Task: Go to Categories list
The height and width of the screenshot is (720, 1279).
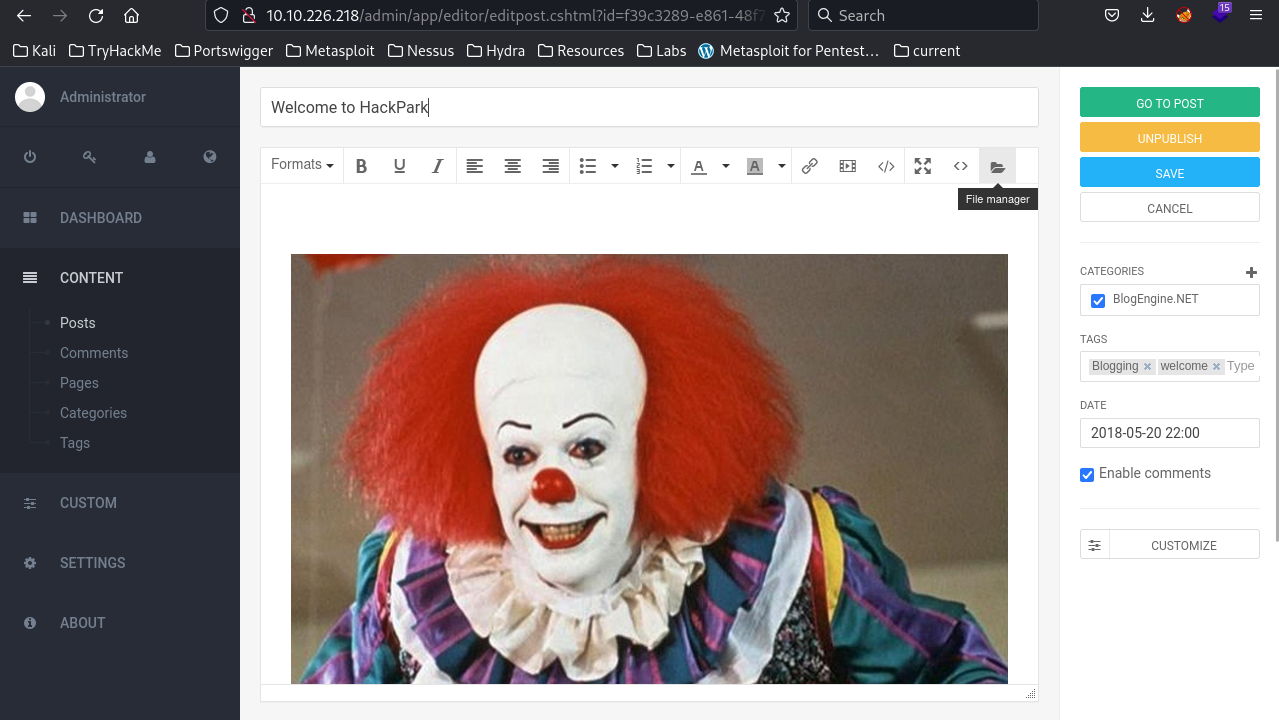Action: (93, 413)
